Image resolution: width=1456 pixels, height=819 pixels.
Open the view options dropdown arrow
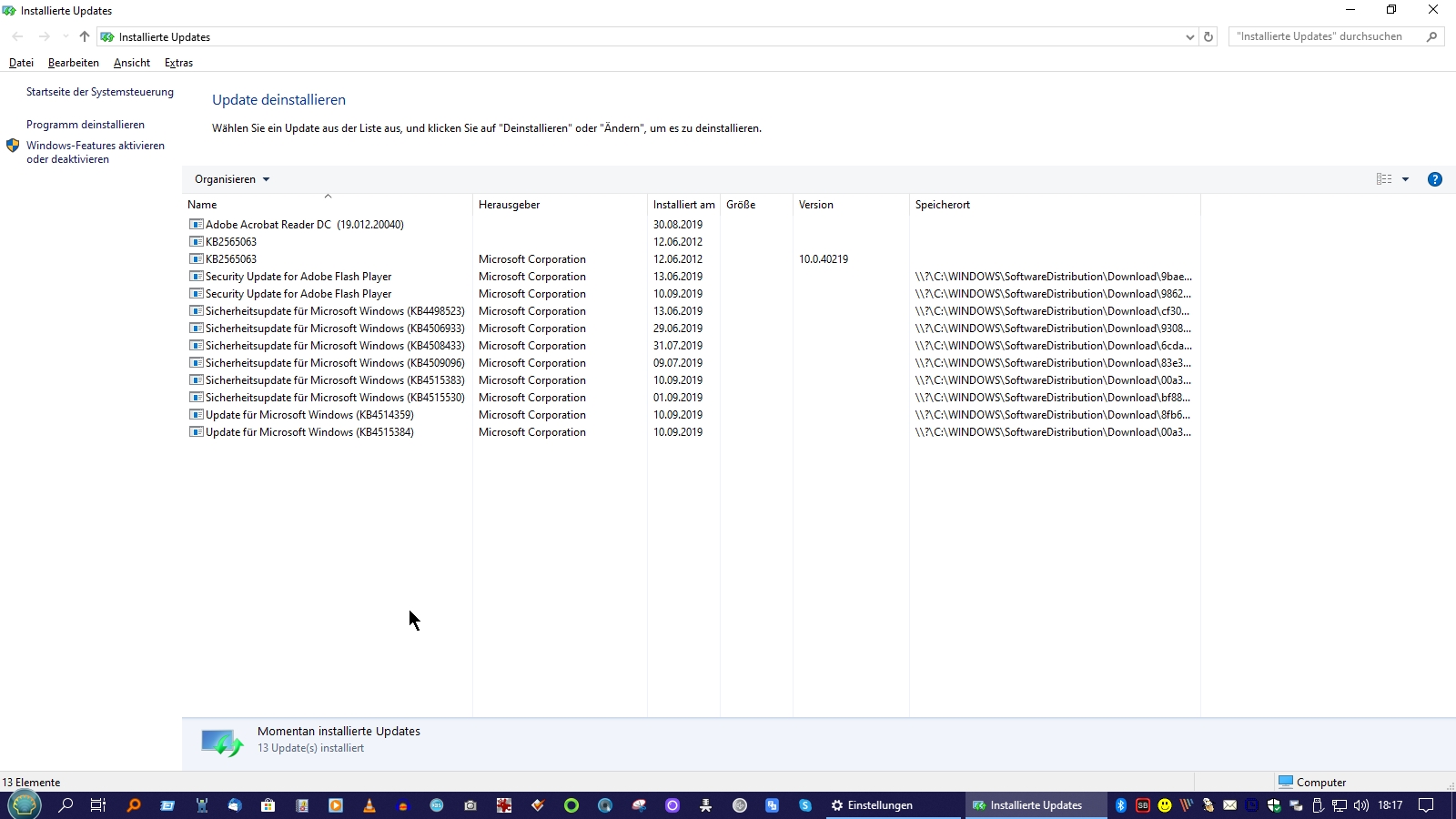1406,179
